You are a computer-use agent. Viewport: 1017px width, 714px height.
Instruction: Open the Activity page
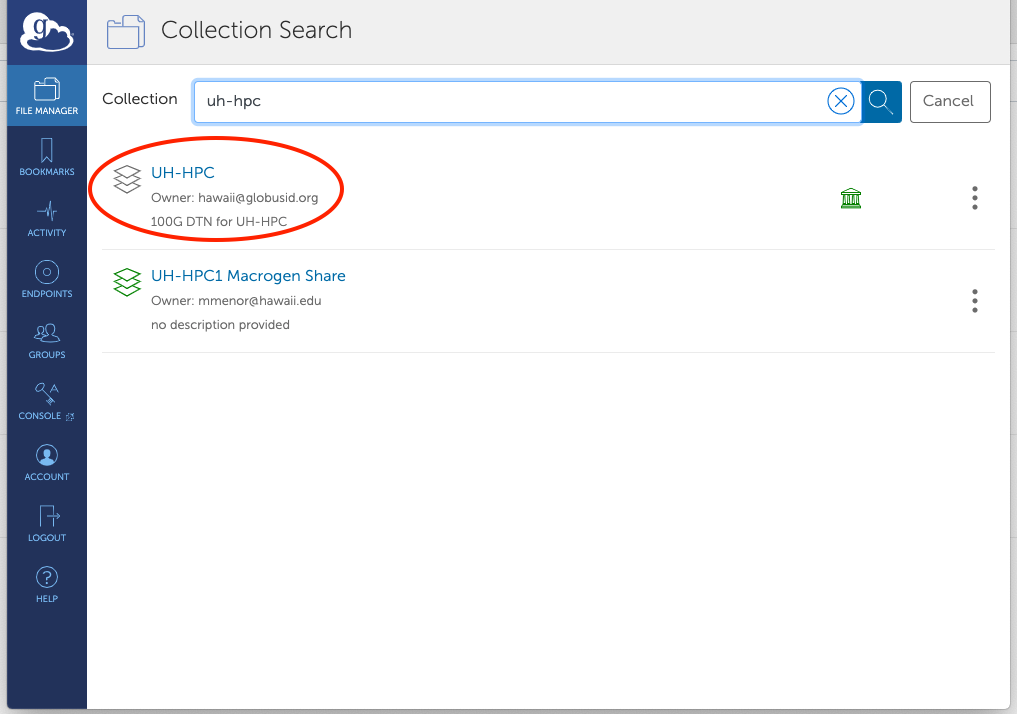47,219
